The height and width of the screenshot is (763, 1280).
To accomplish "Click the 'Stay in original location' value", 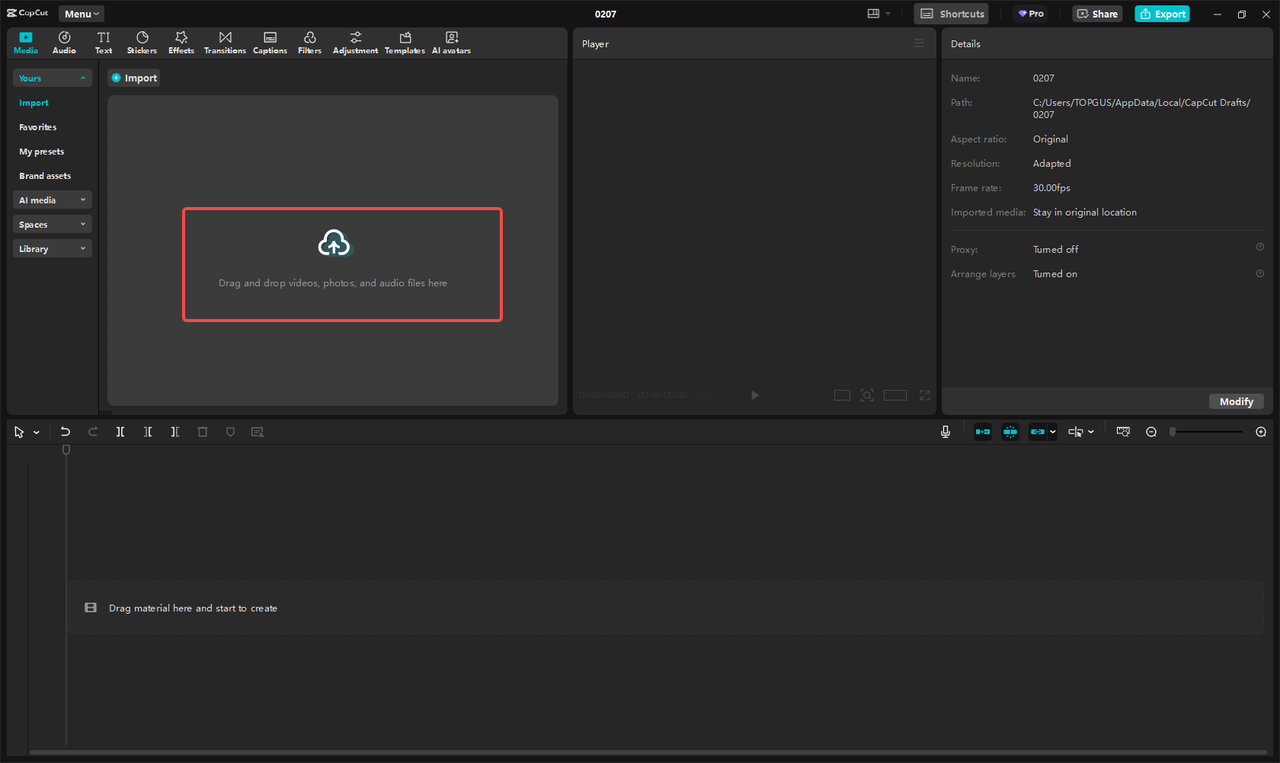I will pos(1085,212).
